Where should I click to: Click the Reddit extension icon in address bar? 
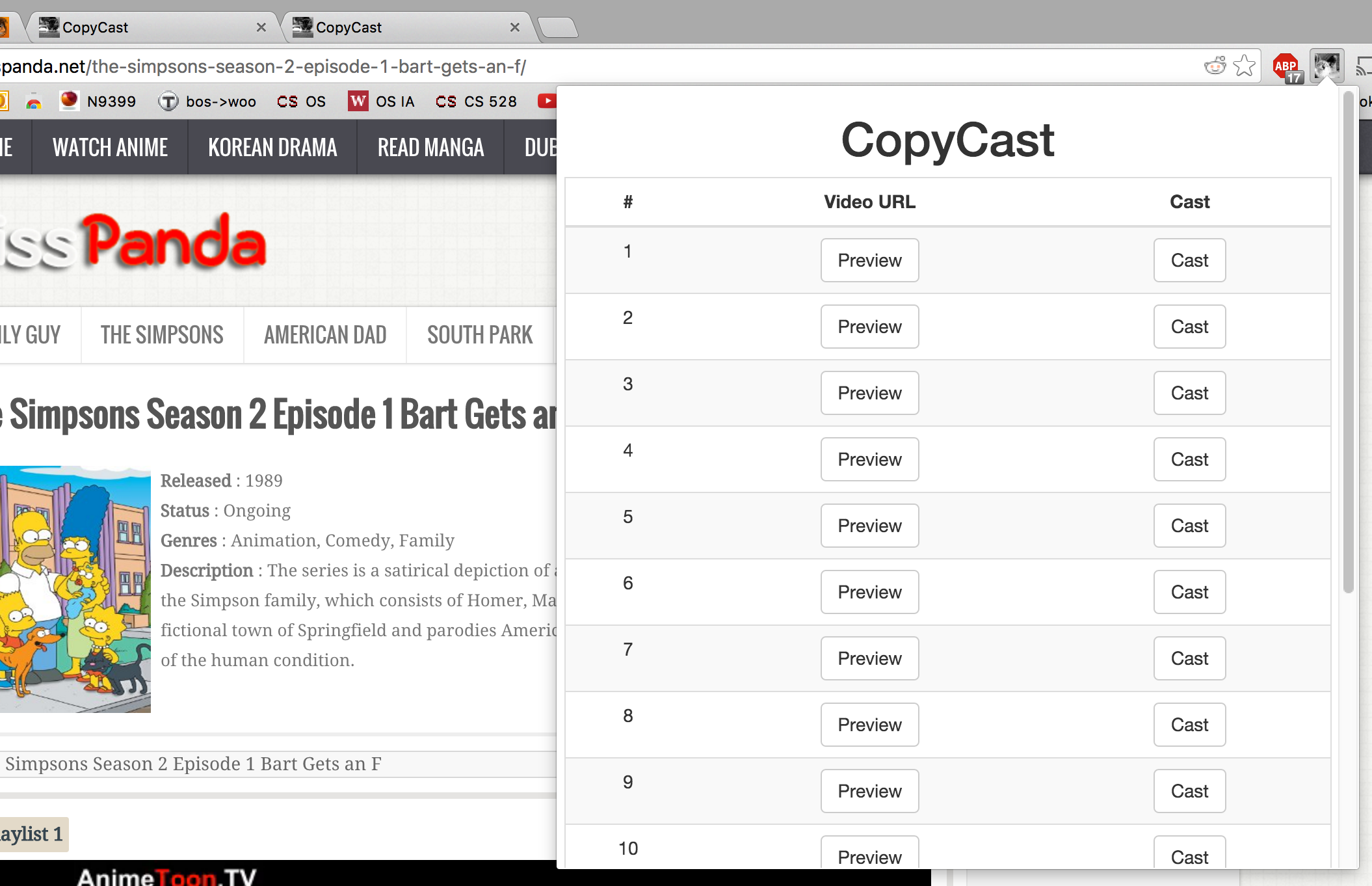tap(1215, 66)
